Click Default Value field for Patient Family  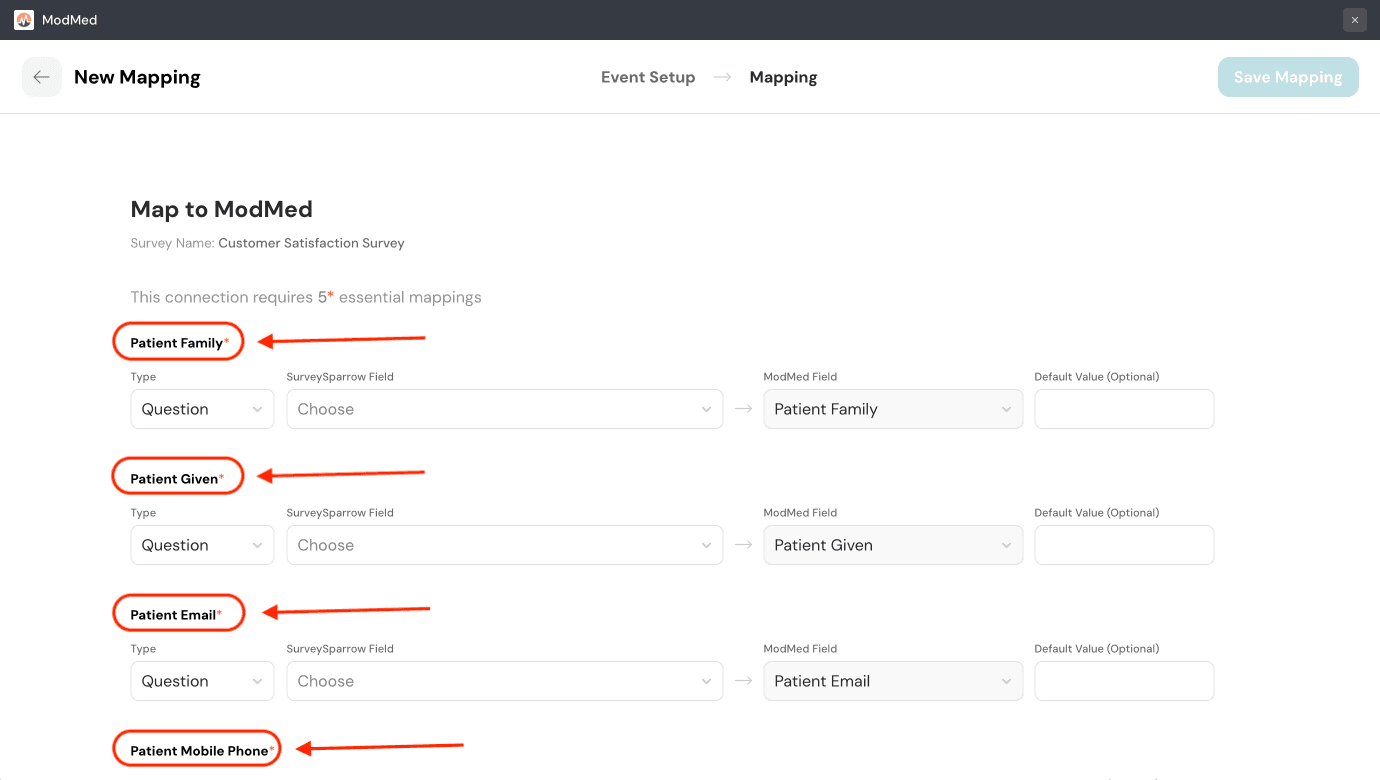click(1123, 409)
